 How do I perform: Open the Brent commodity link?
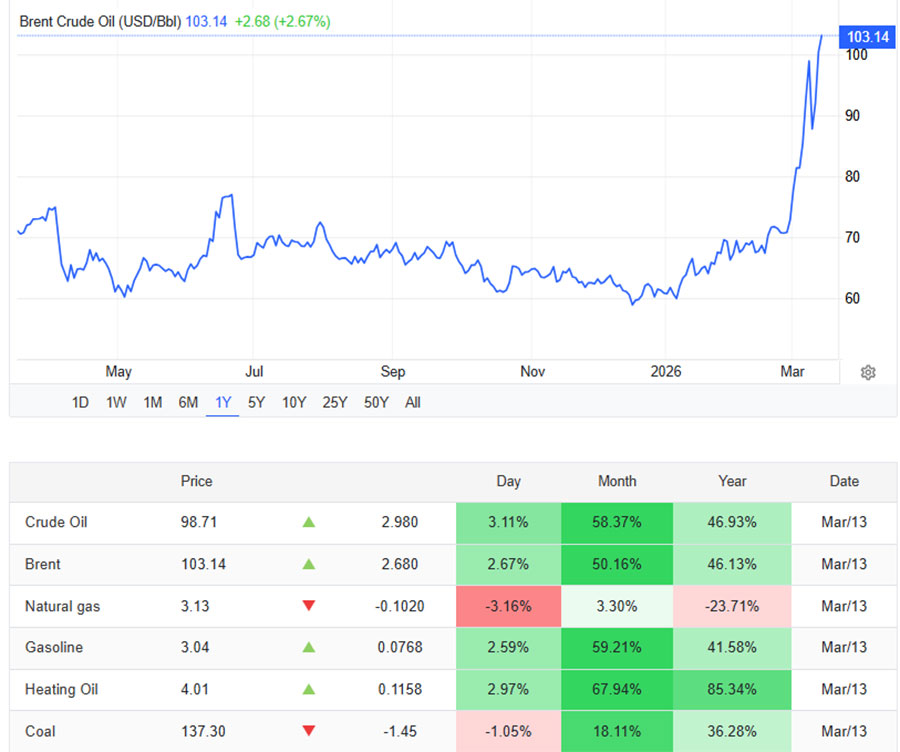point(43,564)
